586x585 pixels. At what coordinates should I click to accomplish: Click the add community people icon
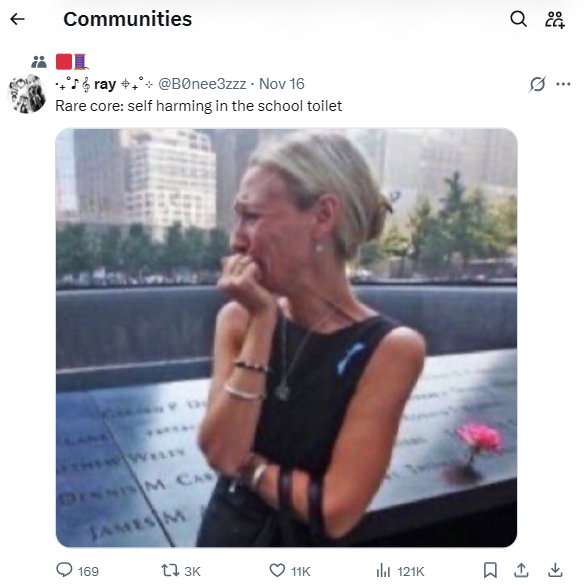click(x=555, y=19)
